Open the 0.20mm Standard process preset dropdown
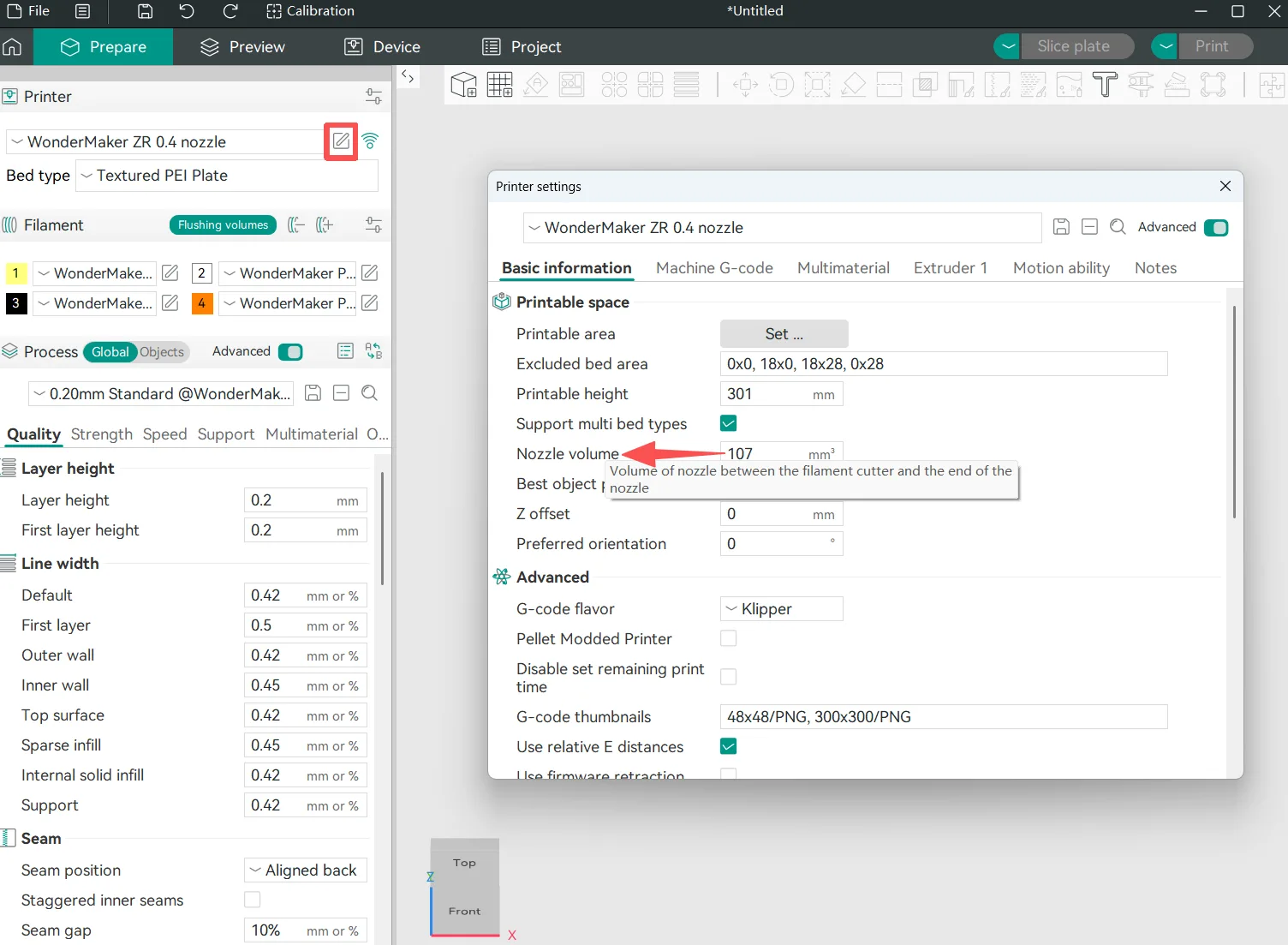1288x945 pixels. (x=161, y=394)
